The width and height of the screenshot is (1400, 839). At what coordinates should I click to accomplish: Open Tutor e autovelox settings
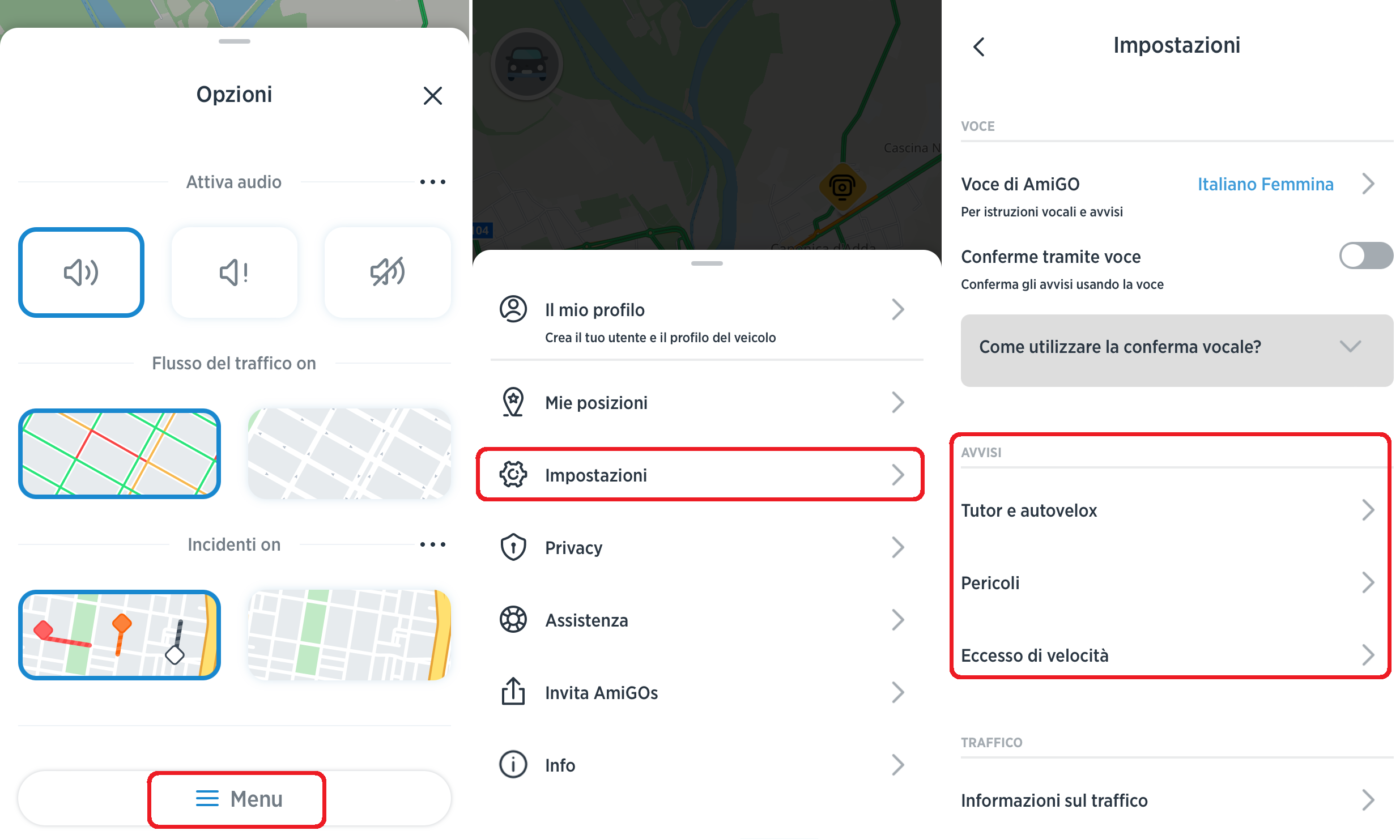(x=1168, y=511)
